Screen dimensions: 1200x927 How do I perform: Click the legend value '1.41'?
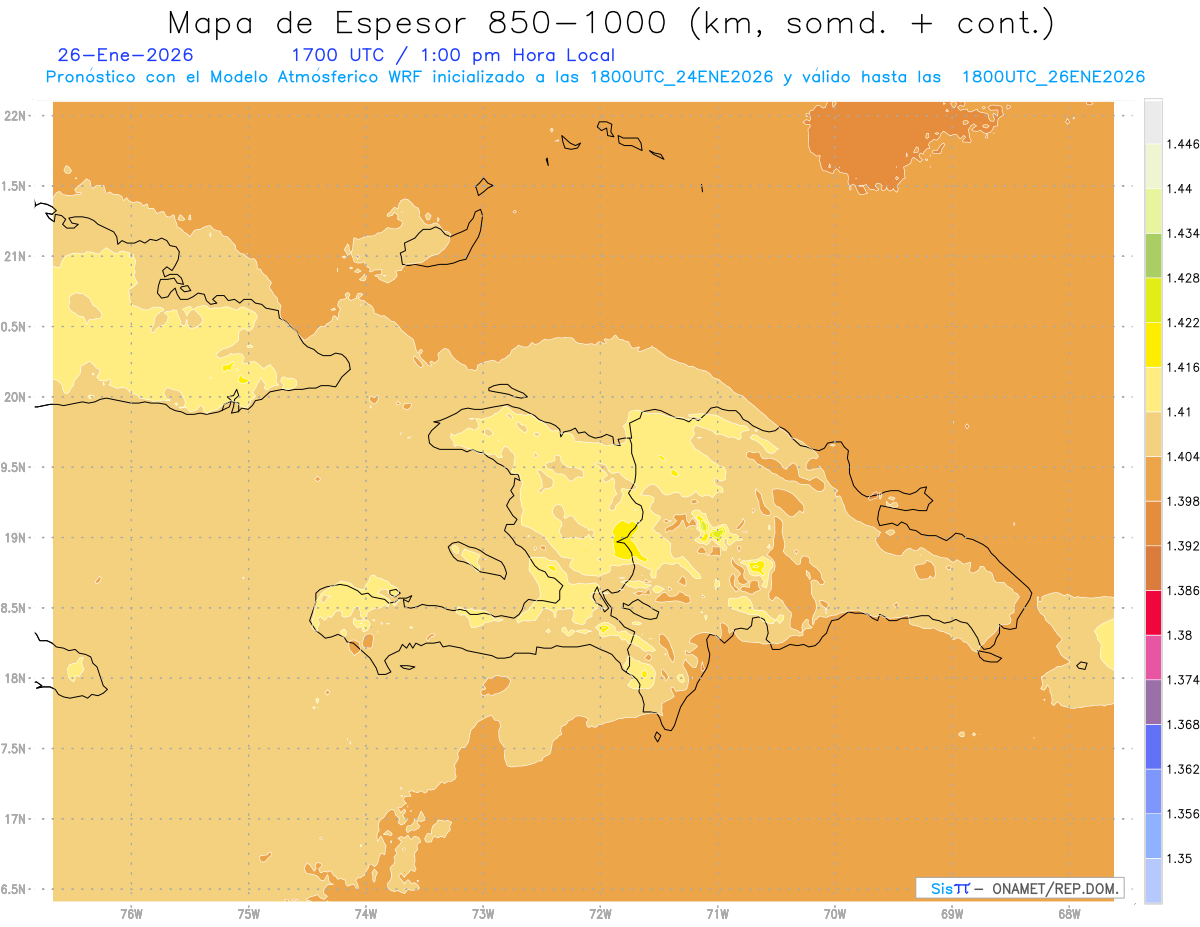(x=1177, y=412)
